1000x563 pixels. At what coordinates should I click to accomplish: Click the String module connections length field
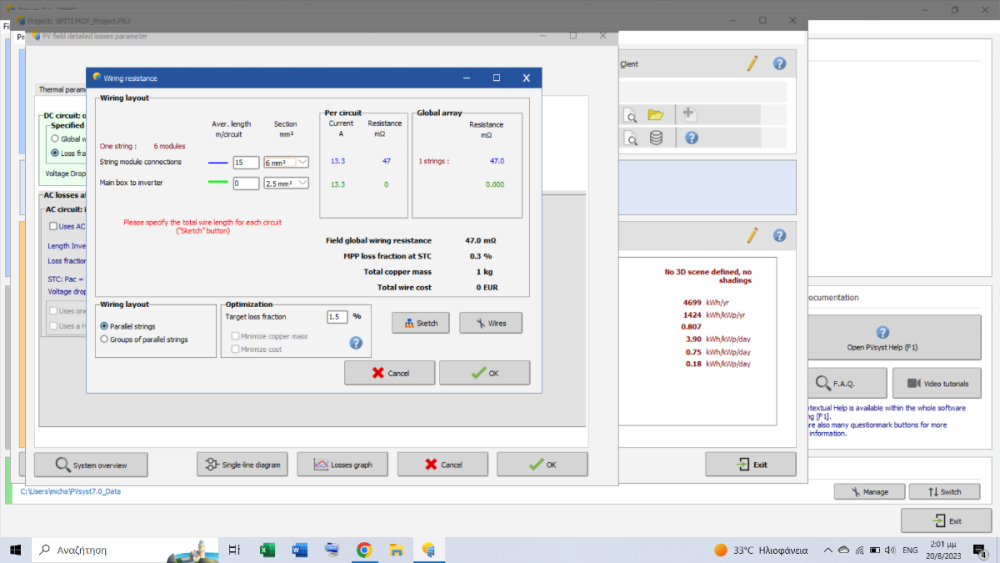pyautogui.click(x=245, y=162)
